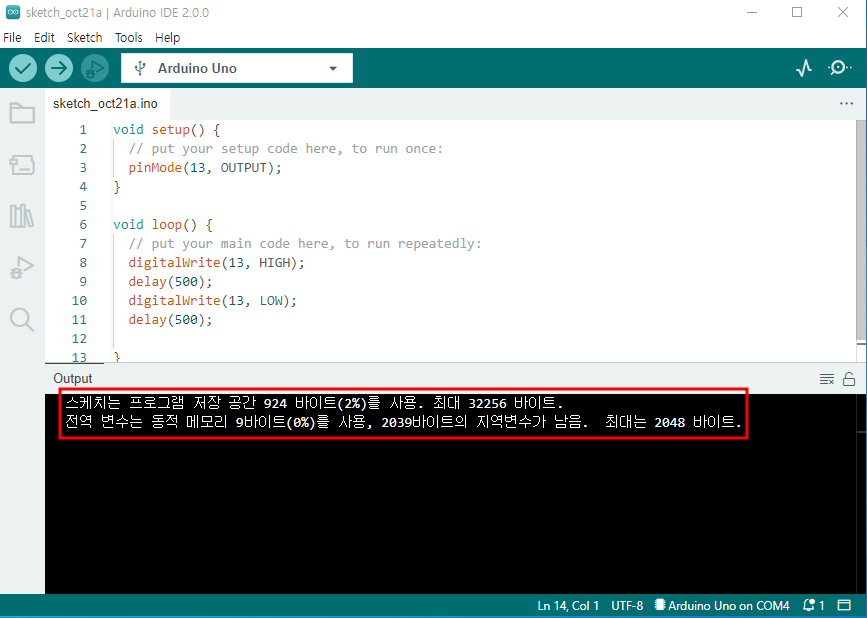867x618 pixels.
Task: Click the Verify checkmark button
Action: coord(23,68)
